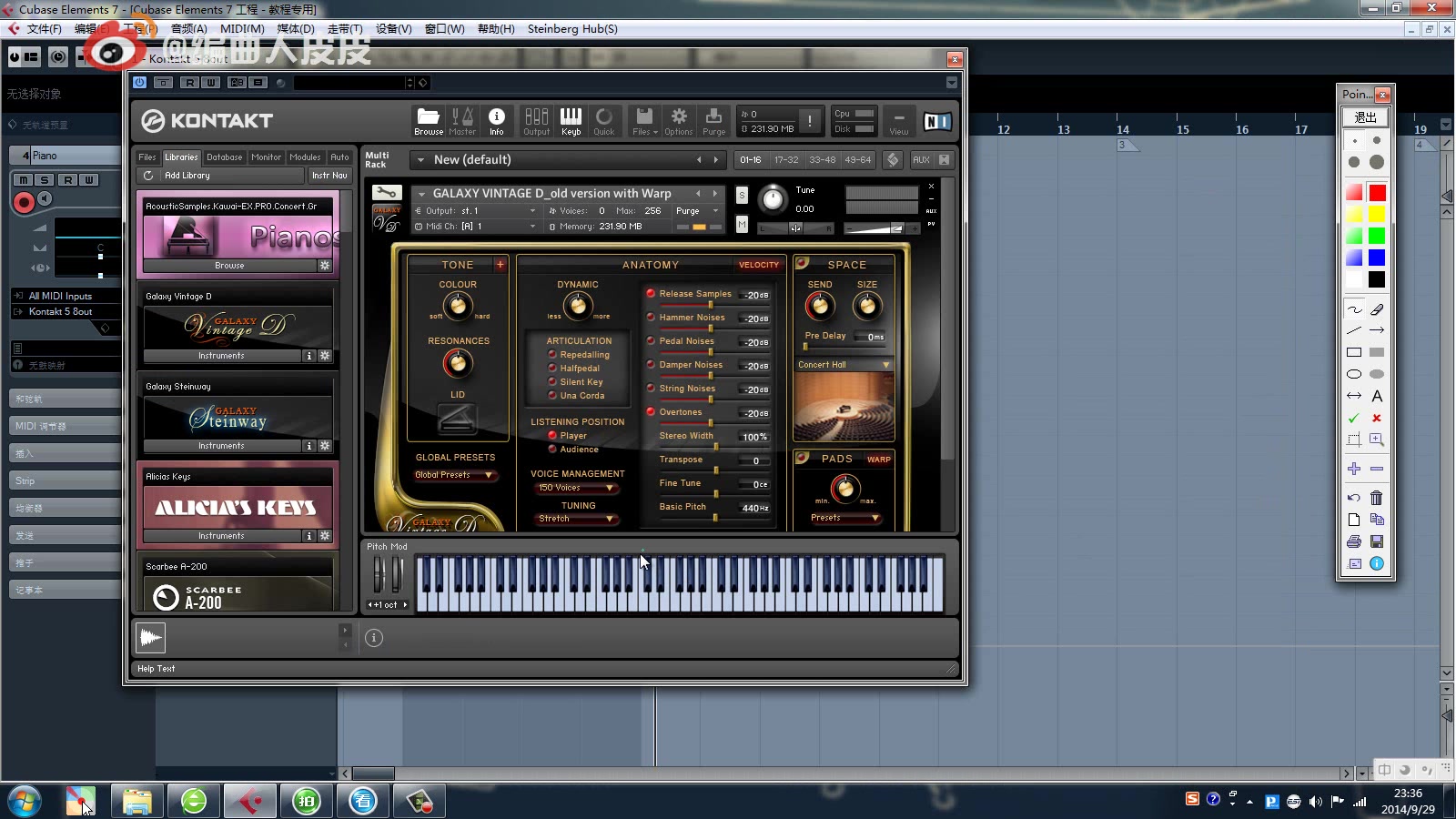
Task: Choose the text tool A in Pointofix
Action: click(1377, 396)
